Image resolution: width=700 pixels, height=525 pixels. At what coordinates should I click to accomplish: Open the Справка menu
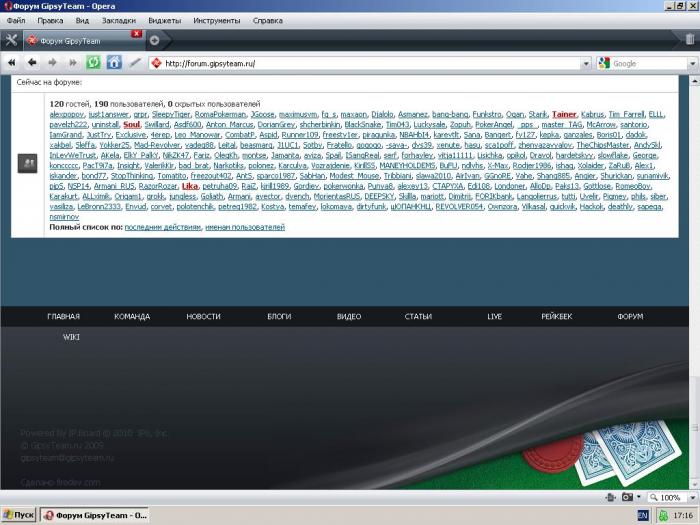[267, 21]
